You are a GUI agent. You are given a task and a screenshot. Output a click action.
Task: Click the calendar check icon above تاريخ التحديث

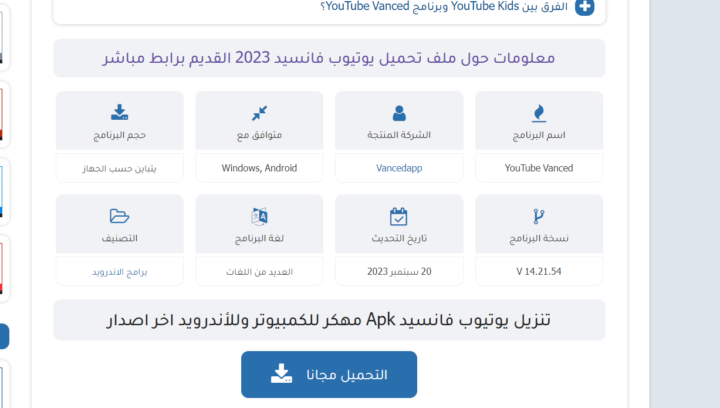(399, 216)
